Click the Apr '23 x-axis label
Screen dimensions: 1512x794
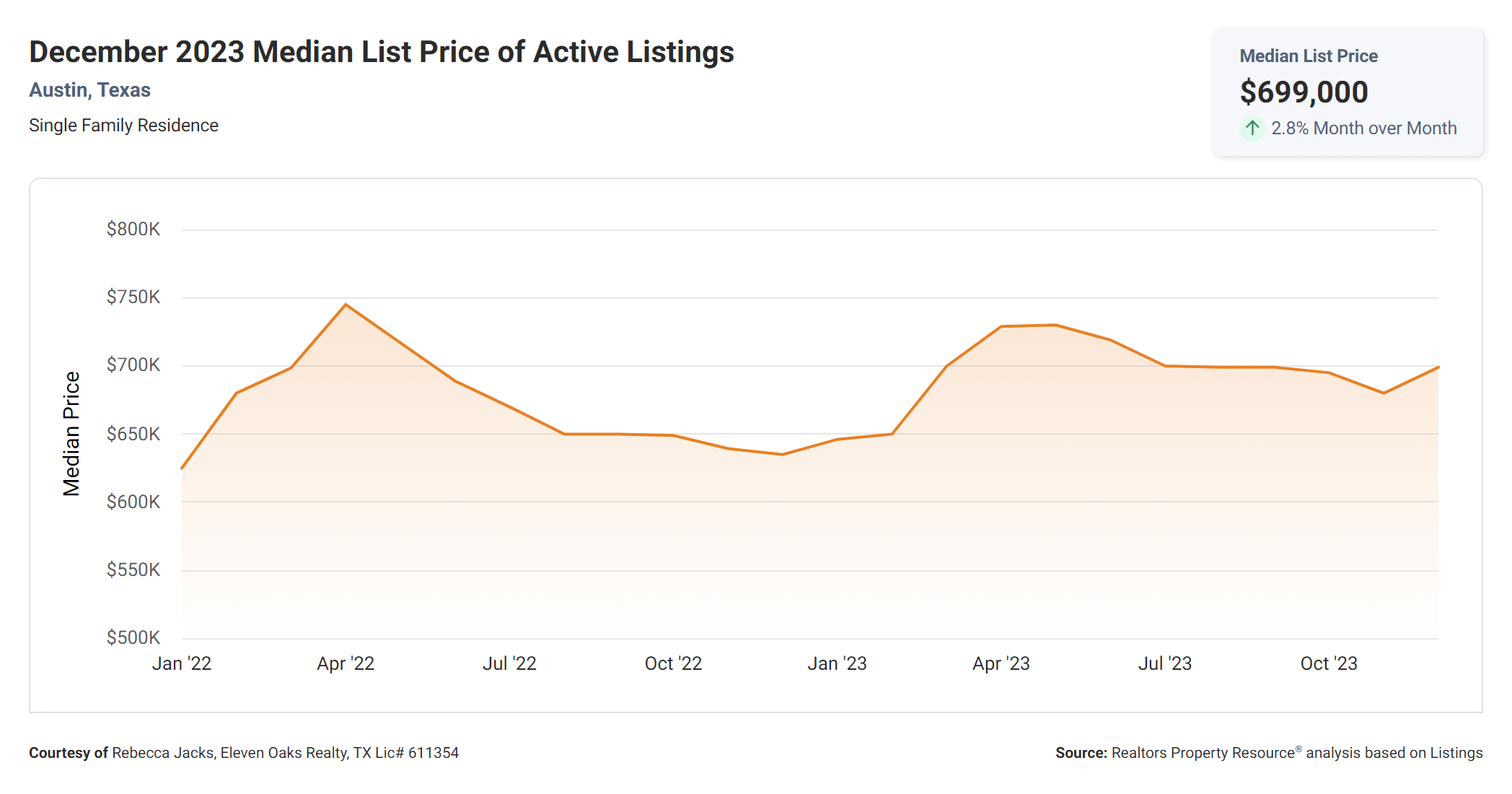point(1001,663)
